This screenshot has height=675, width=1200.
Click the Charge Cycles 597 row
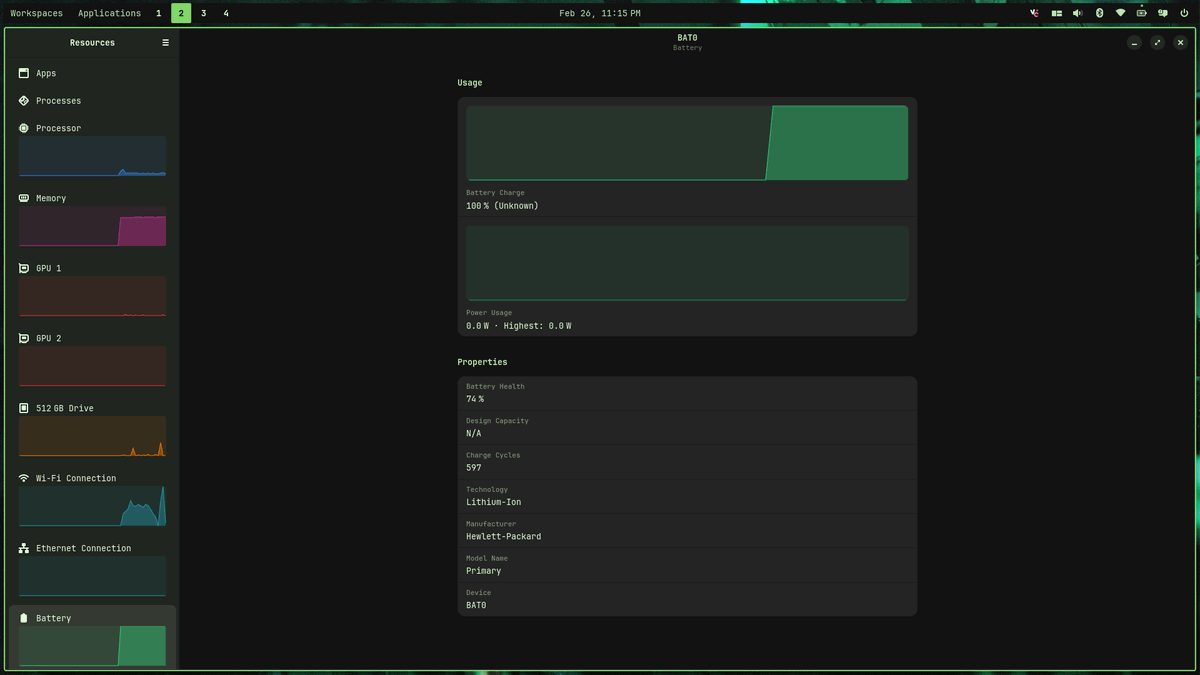tap(687, 462)
